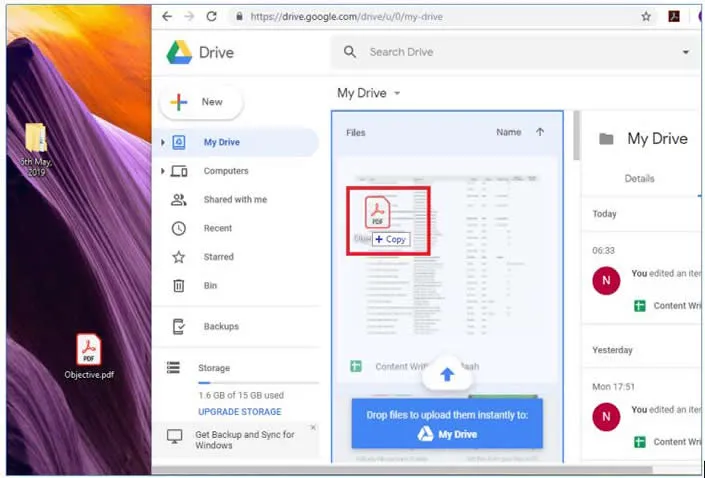Image resolution: width=705 pixels, height=478 pixels.
Task: Open search options dropdown arrow
Action: (686, 52)
